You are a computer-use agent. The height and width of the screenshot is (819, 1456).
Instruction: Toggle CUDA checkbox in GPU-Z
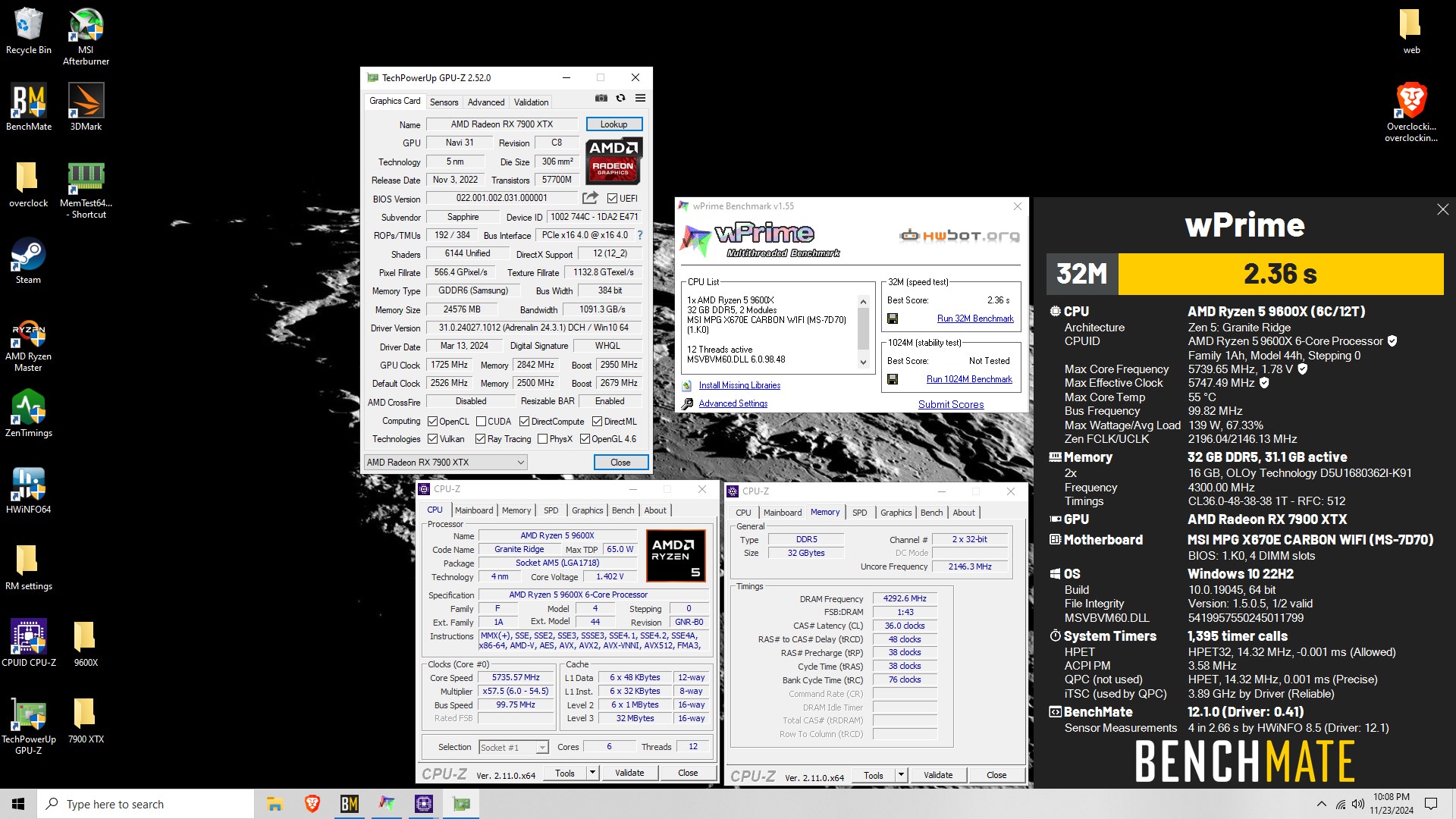click(x=481, y=422)
